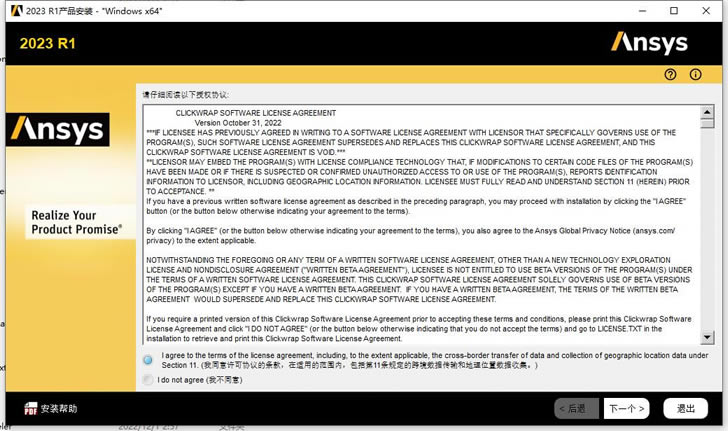Image resolution: width=728 pixels, height=431 pixels.
Task: Select the I do not agree radio button
Action: pos(148,380)
